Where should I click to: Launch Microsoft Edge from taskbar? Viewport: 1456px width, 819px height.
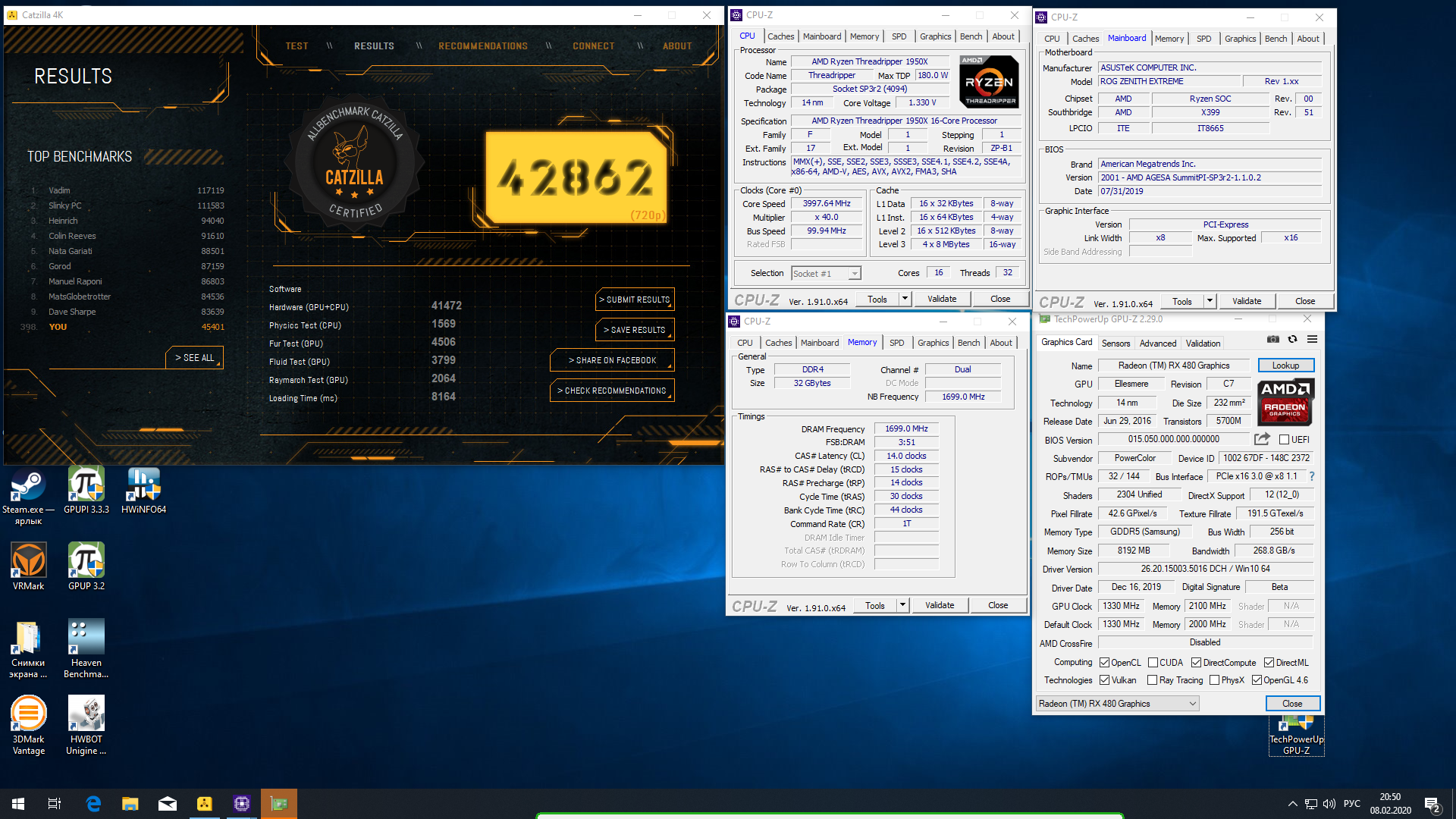coord(93,804)
